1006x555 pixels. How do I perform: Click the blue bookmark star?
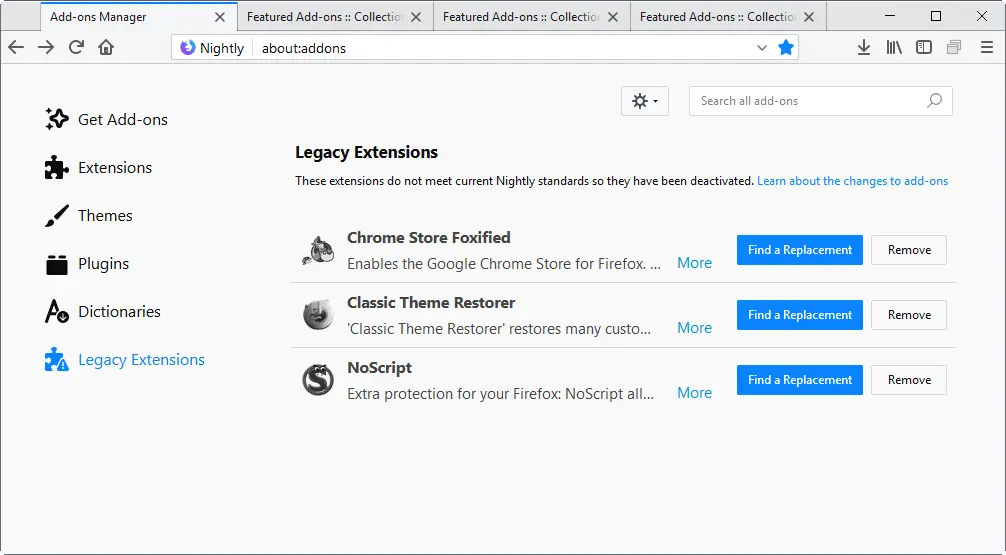(x=786, y=47)
